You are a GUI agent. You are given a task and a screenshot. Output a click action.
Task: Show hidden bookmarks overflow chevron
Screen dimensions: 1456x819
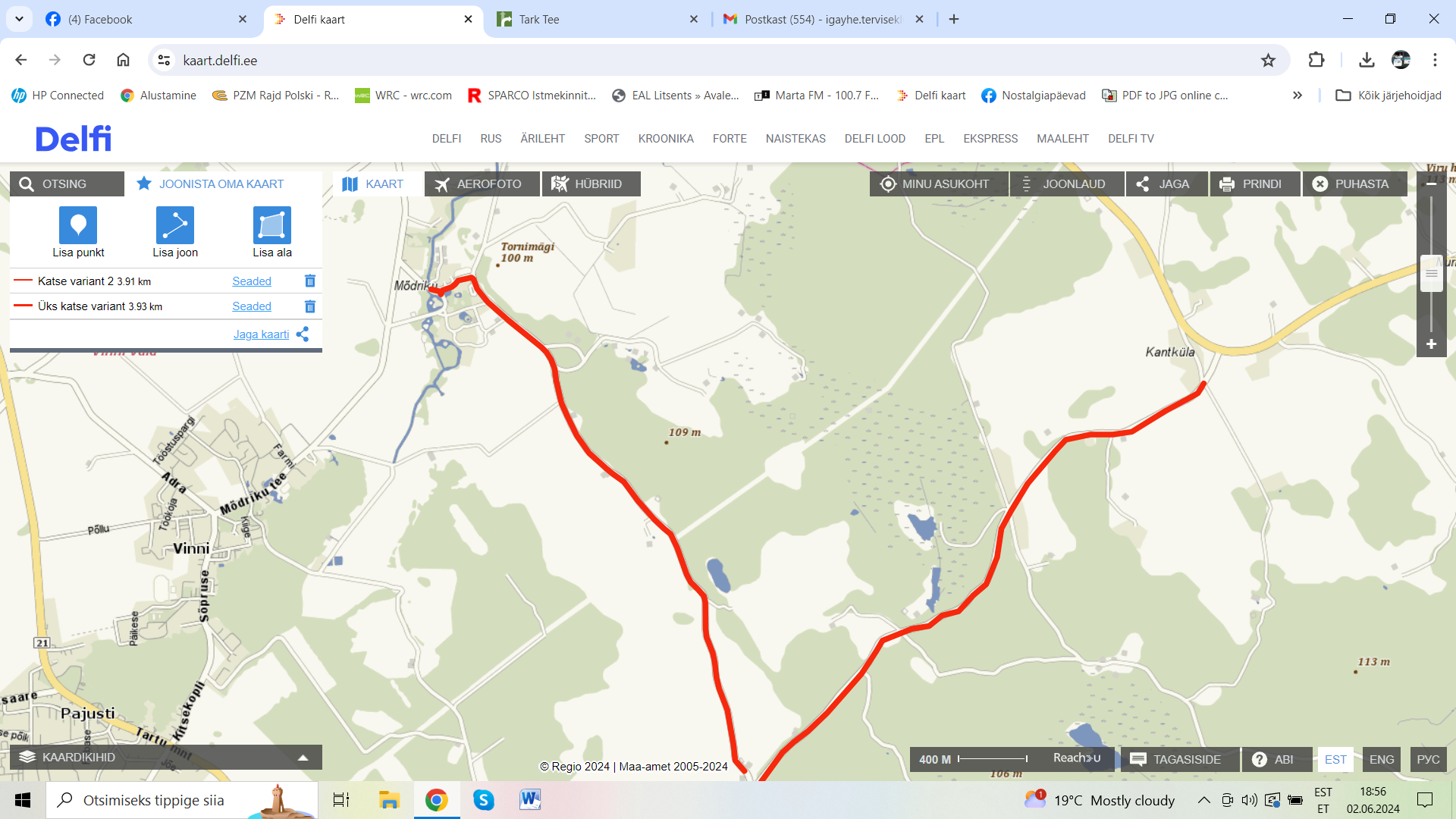click(1298, 96)
